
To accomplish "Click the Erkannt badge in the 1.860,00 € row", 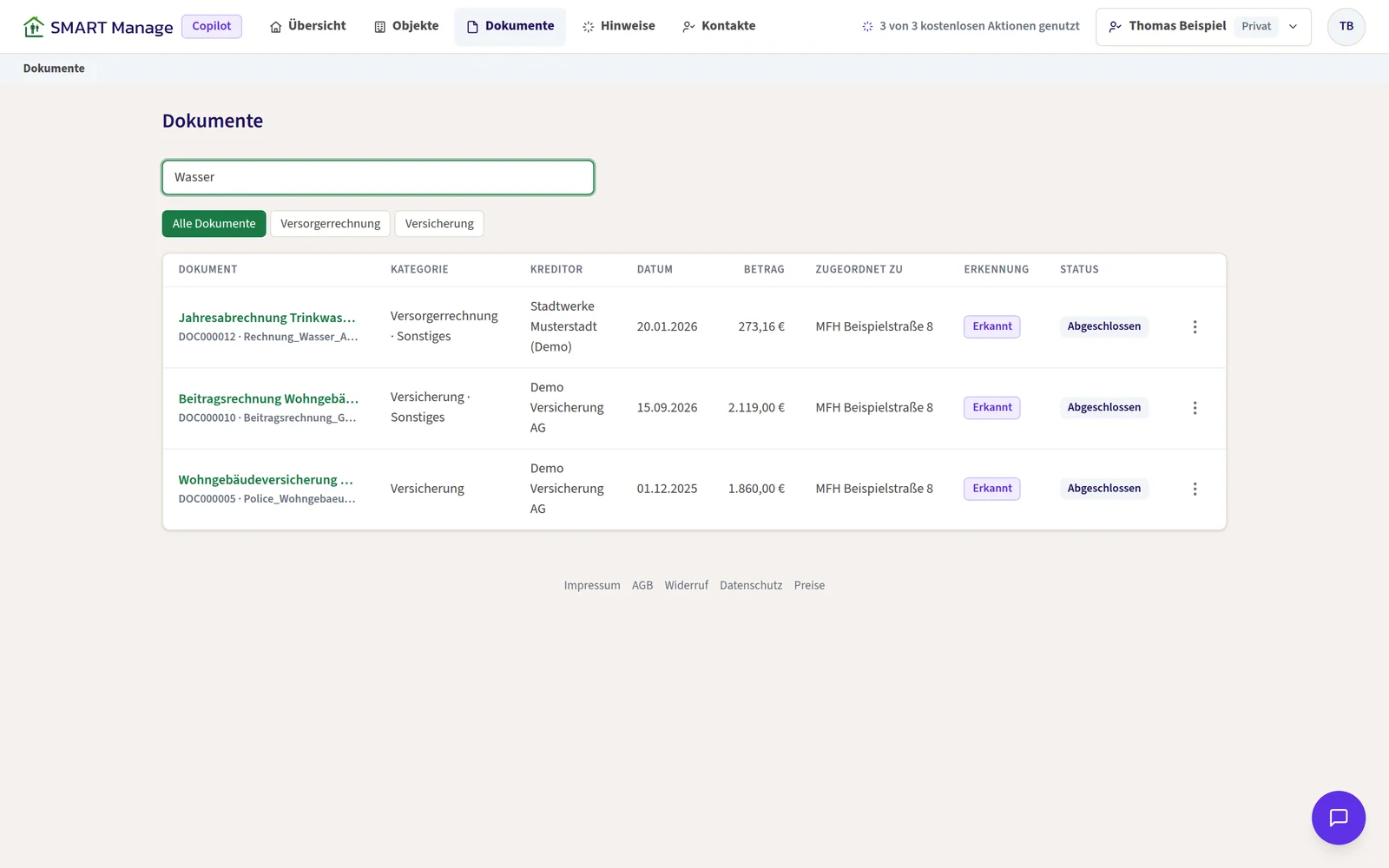I will 992,489.
